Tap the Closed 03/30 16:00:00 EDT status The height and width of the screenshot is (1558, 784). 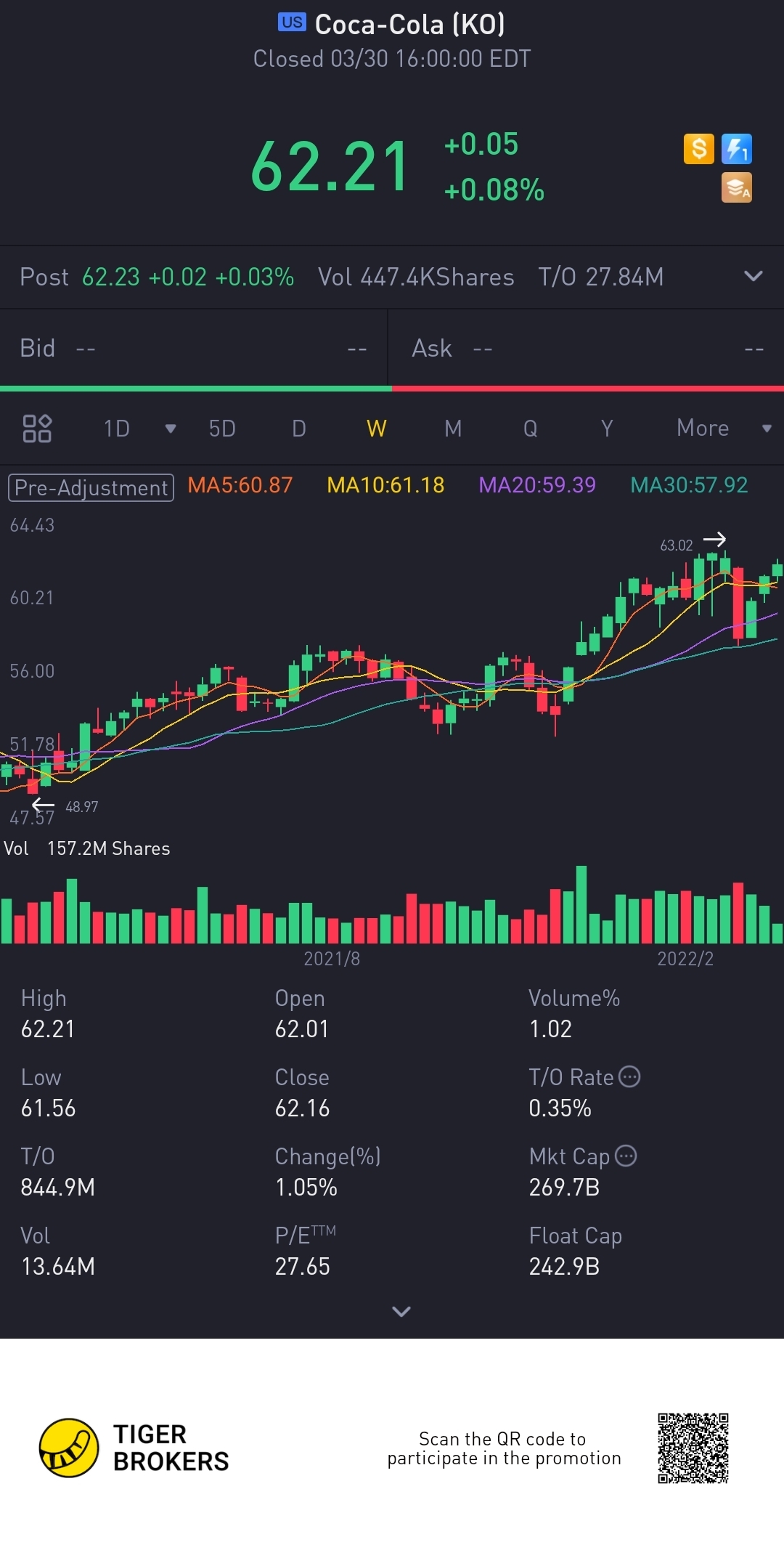[392, 59]
